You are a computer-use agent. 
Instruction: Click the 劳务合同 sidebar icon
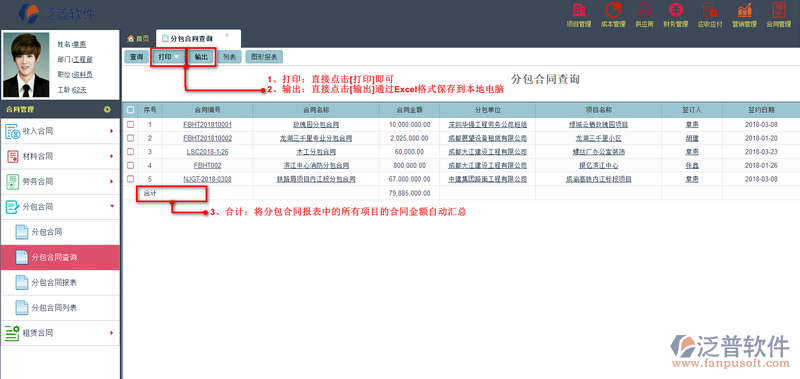coord(12,182)
